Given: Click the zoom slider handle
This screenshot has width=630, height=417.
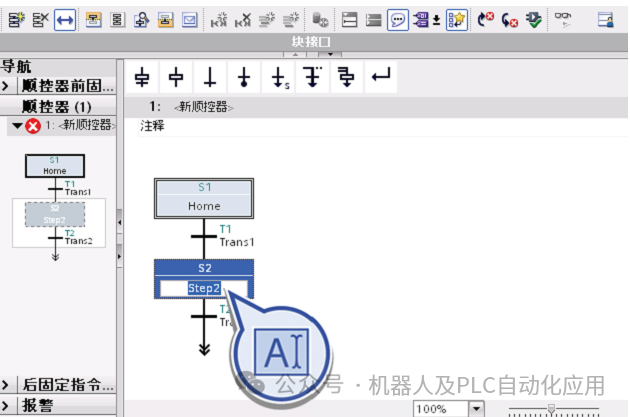Looking at the screenshot, I should tap(552, 409).
